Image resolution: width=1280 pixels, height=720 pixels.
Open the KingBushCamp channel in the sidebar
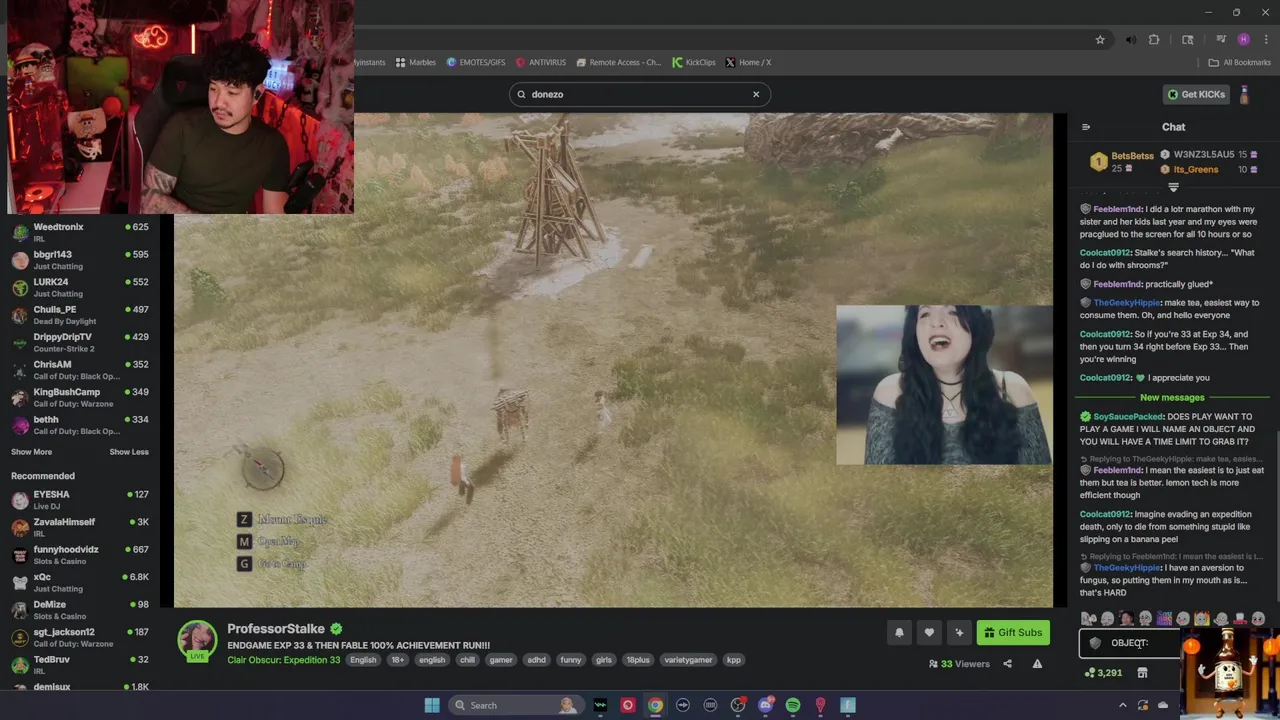[79, 397]
